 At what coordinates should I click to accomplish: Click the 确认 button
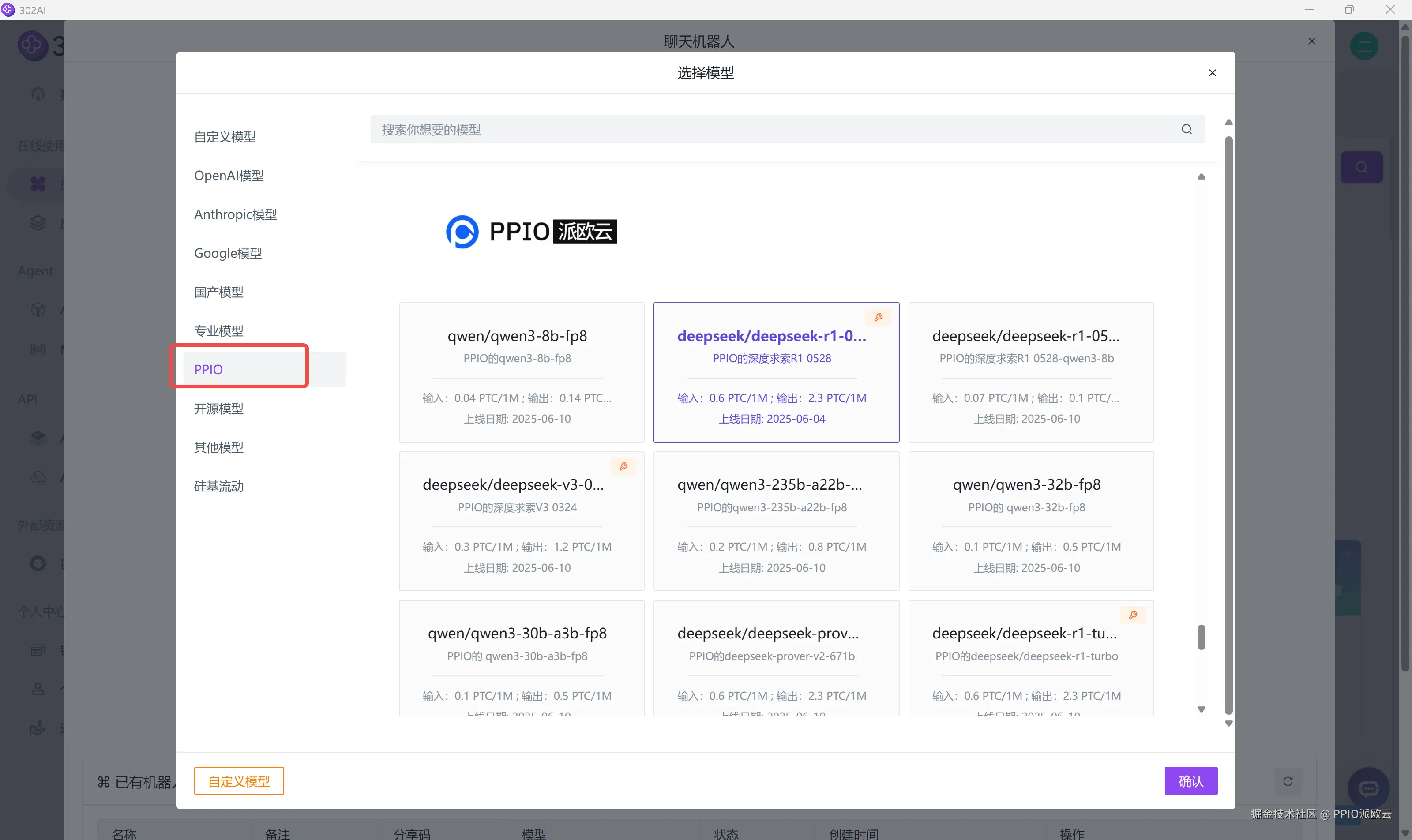coord(1190,781)
